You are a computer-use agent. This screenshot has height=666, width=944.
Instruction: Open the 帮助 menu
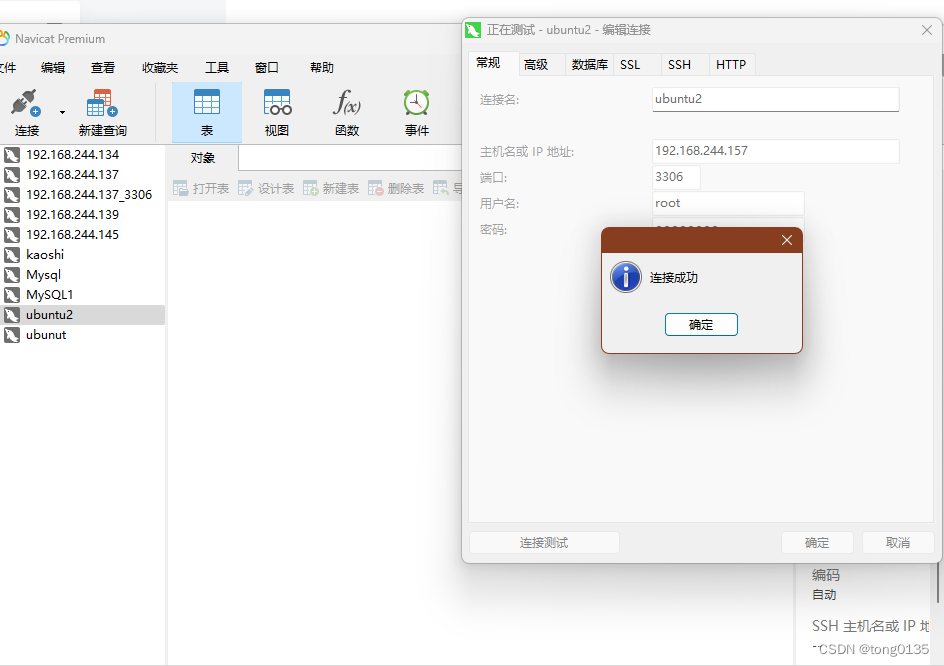[x=322, y=67]
